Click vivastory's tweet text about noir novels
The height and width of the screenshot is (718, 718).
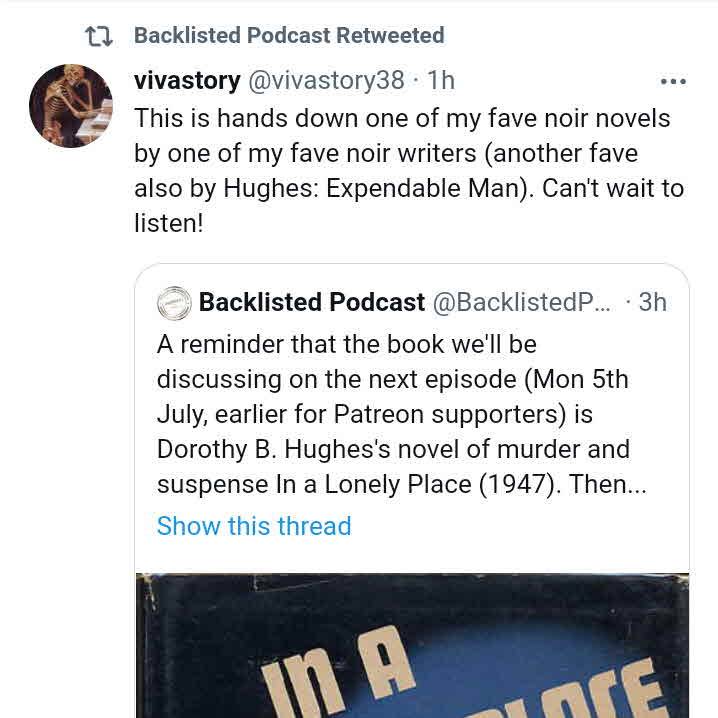[x=409, y=171]
